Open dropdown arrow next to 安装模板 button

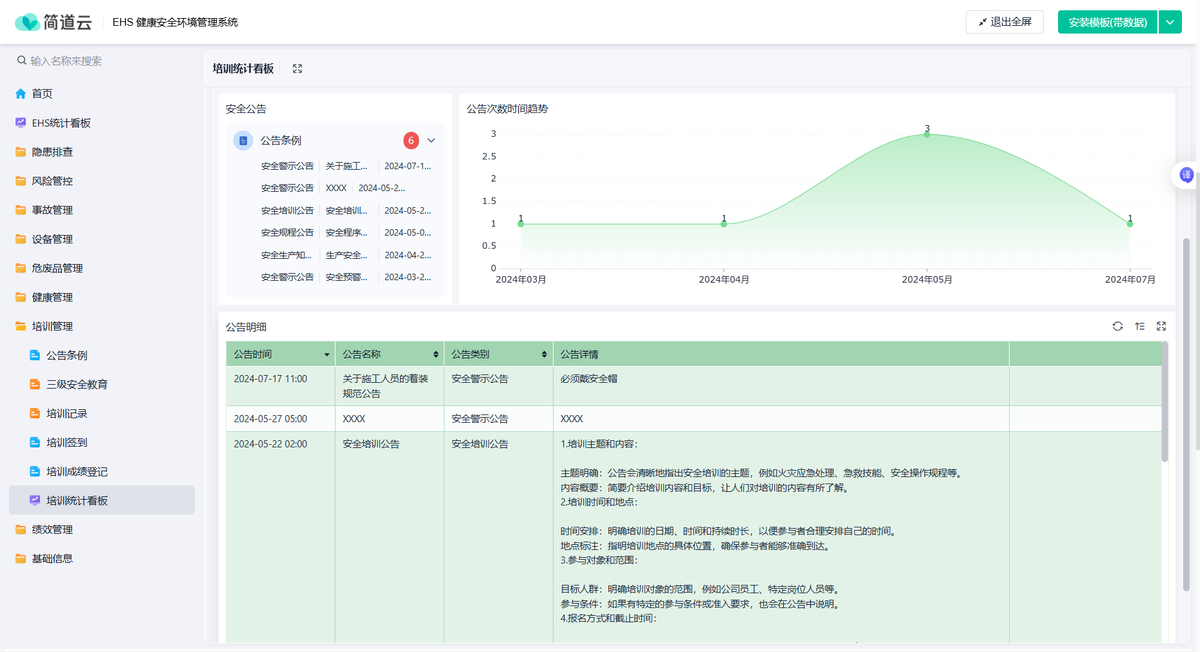point(1170,22)
